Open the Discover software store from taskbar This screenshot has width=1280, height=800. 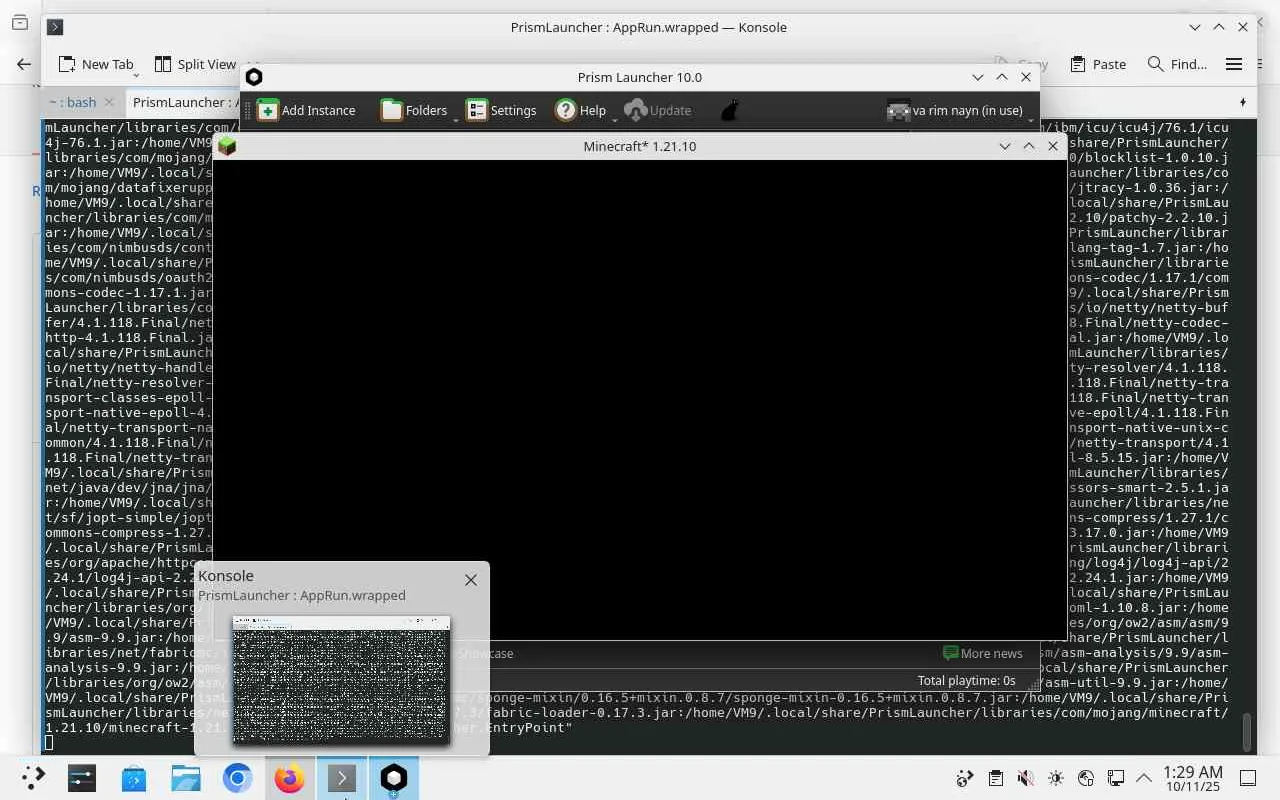133,778
